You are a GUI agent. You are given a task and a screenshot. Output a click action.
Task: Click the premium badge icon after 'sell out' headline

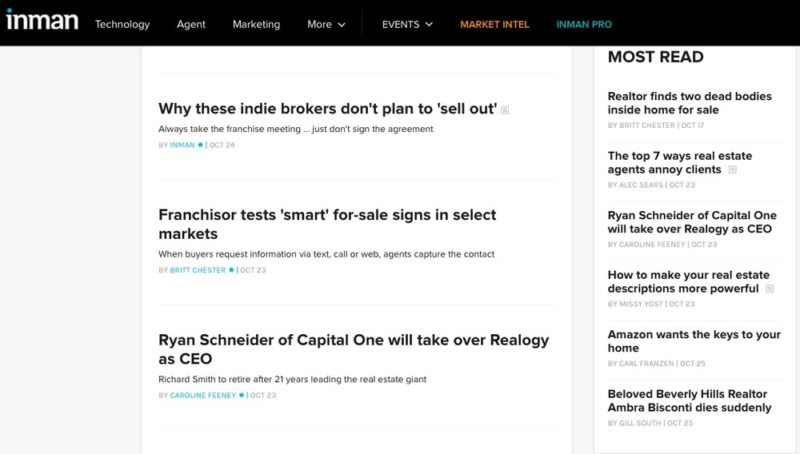[505, 110]
